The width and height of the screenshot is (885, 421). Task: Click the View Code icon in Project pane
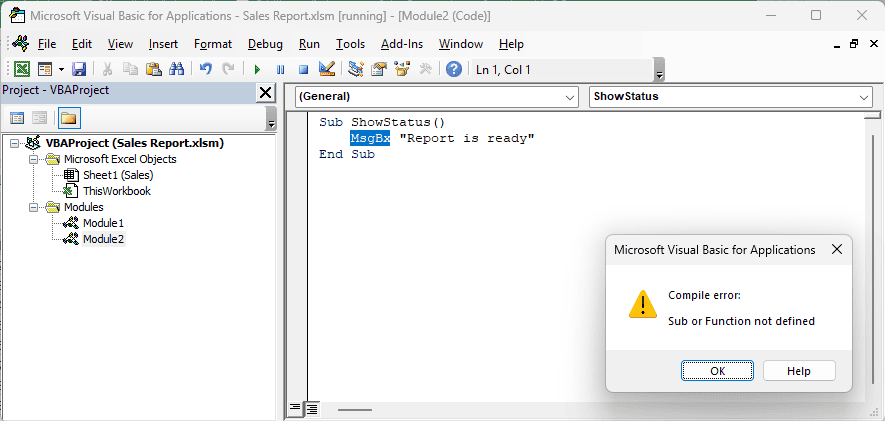(17, 118)
